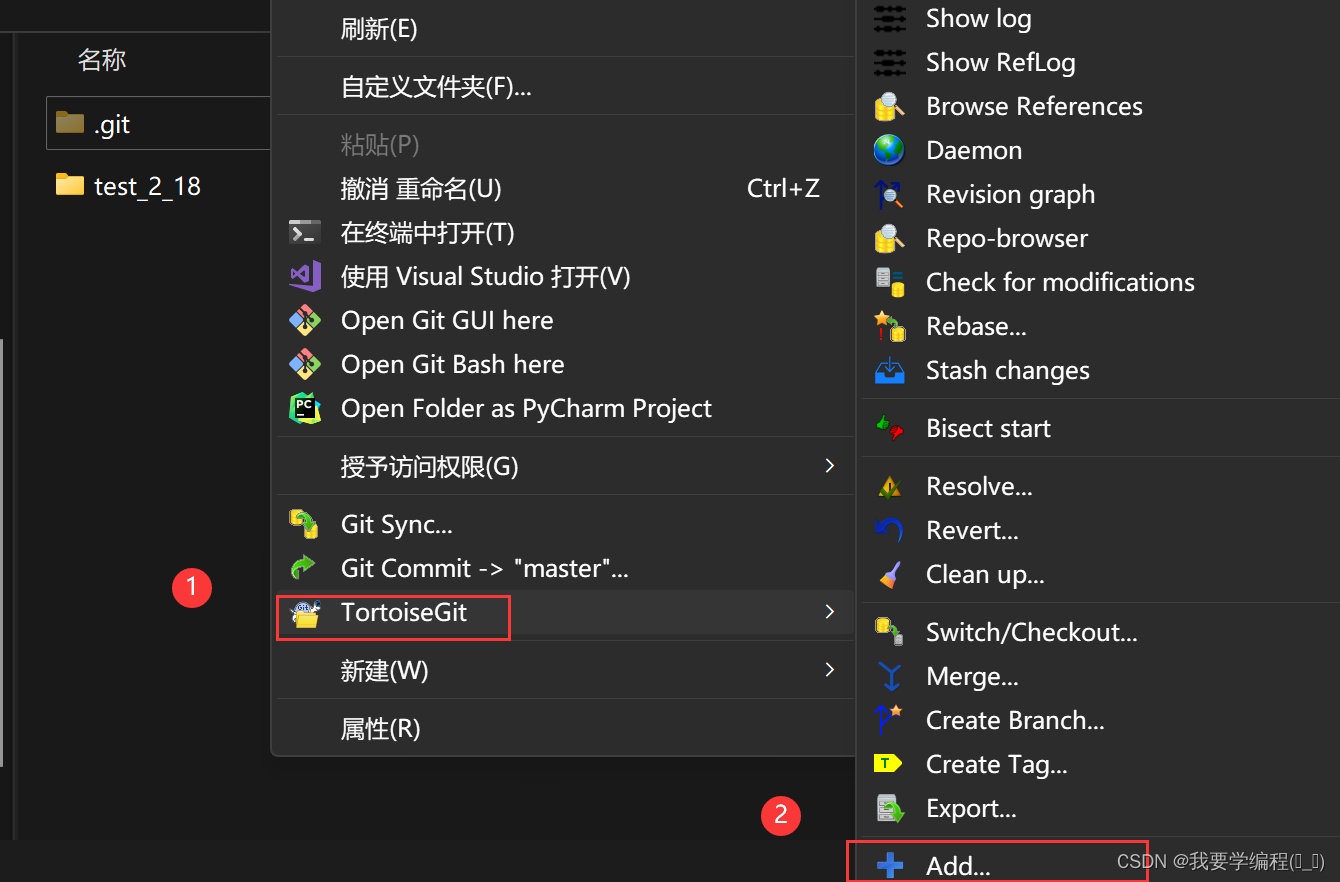Click the Show log icon

point(889,18)
